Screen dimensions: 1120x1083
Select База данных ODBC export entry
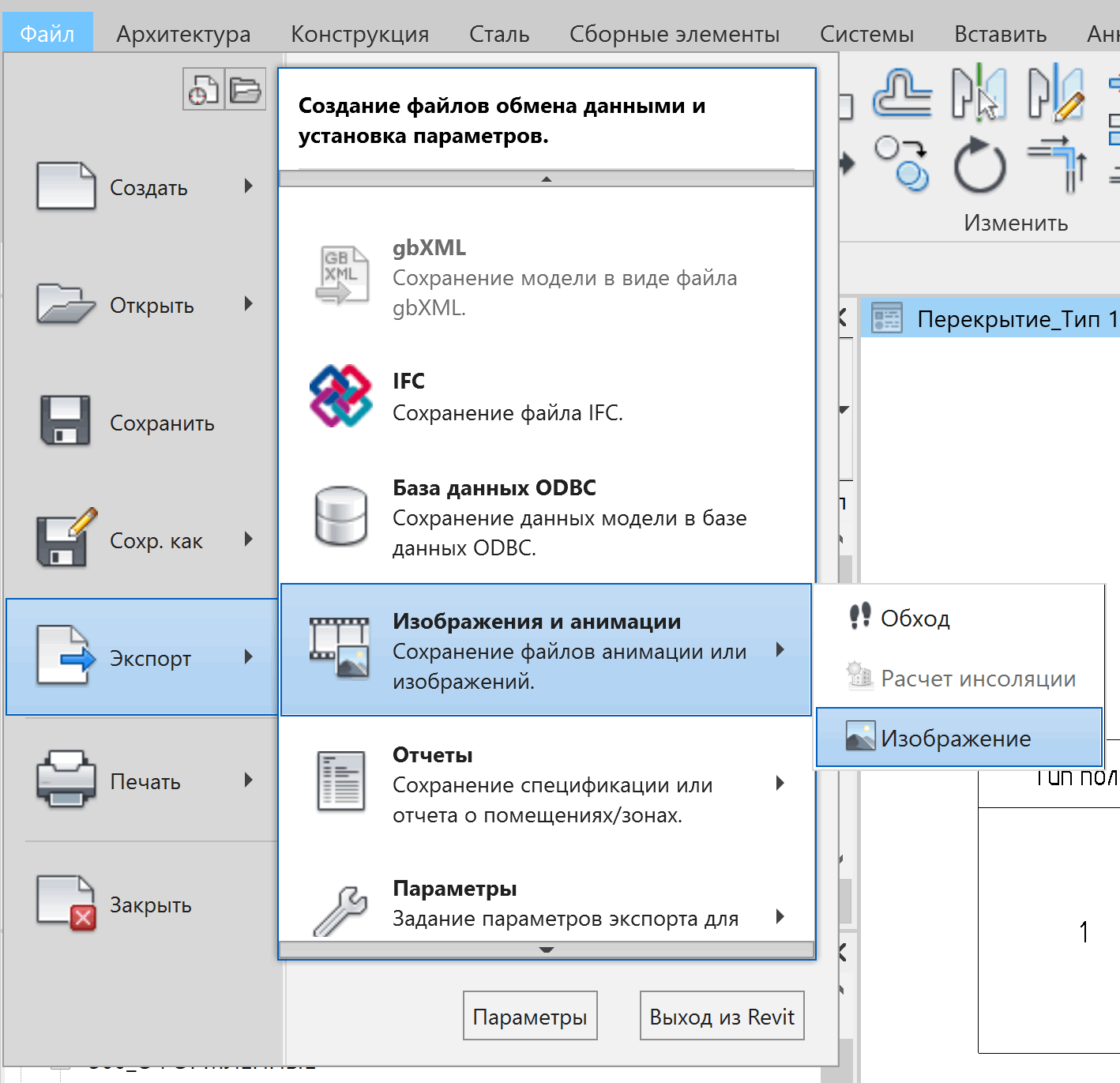click(x=547, y=517)
